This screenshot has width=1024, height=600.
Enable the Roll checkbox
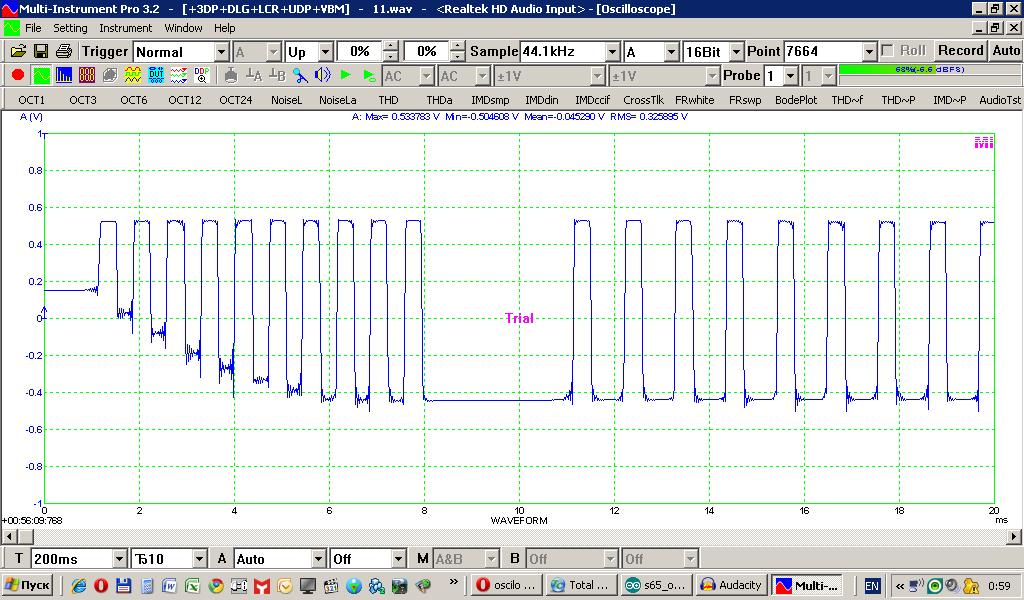click(x=888, y=51)
